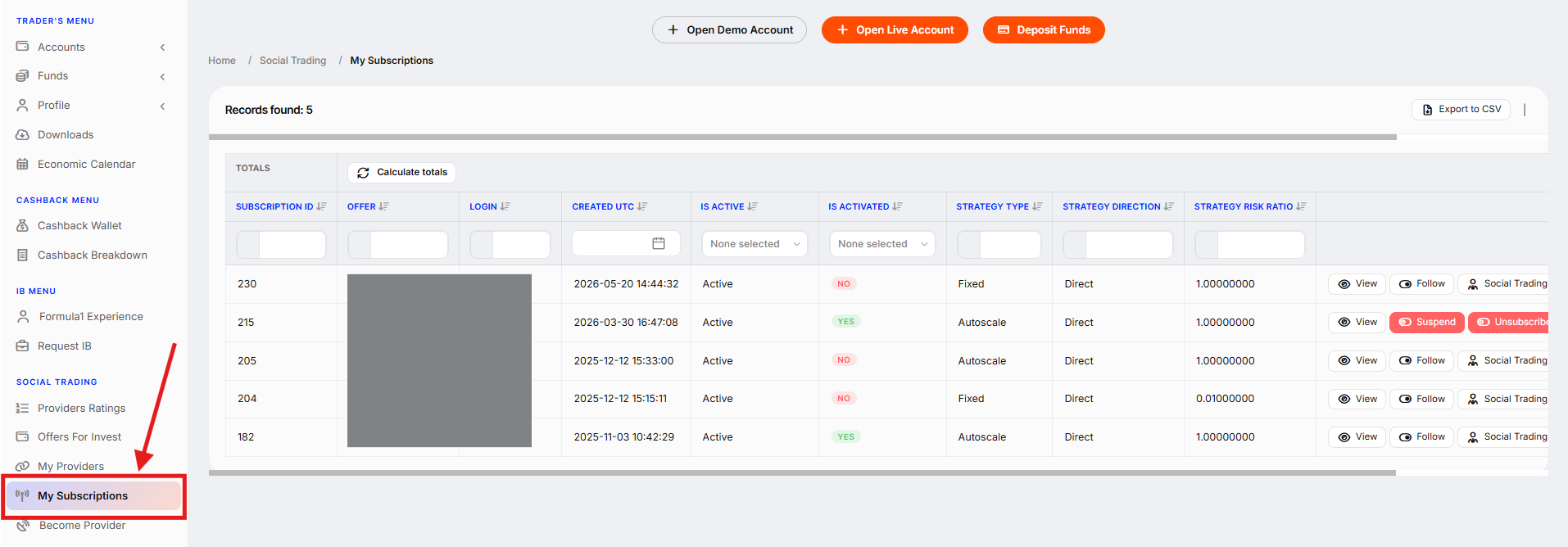Click the My Providers link icon
This screenshot has width=1568, height=547.
pos(23,466)
